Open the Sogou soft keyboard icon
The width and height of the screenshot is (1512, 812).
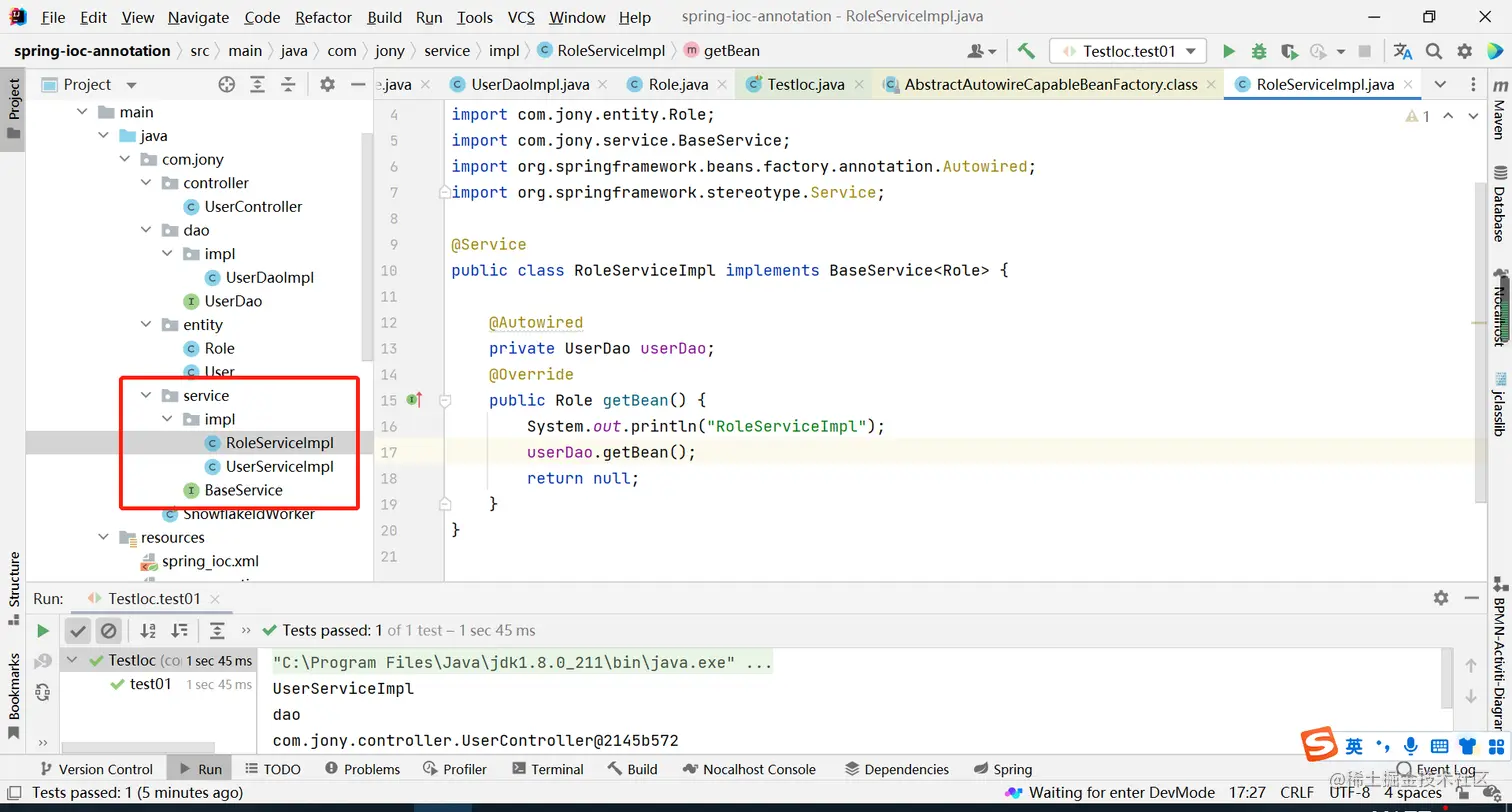1439,746
